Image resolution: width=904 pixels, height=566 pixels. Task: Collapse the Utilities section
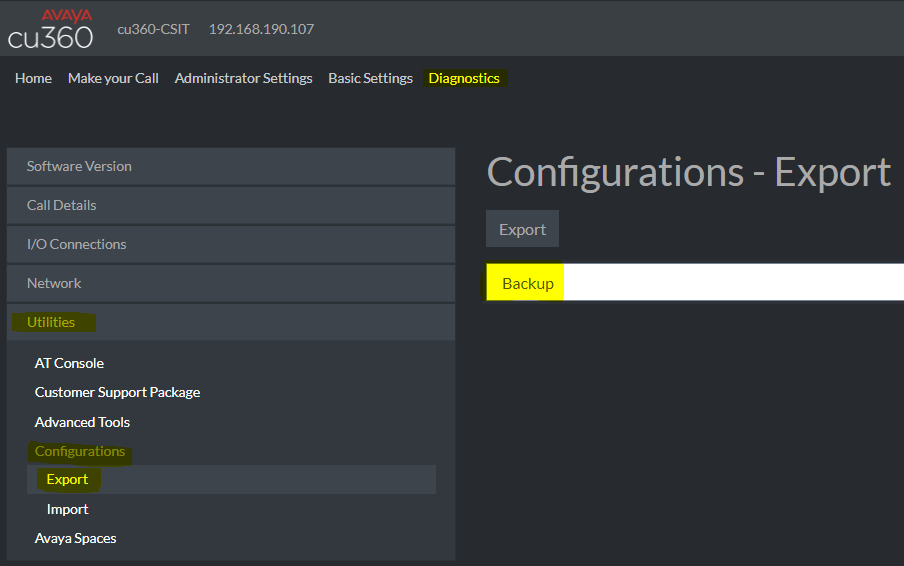tap(231, 322)
